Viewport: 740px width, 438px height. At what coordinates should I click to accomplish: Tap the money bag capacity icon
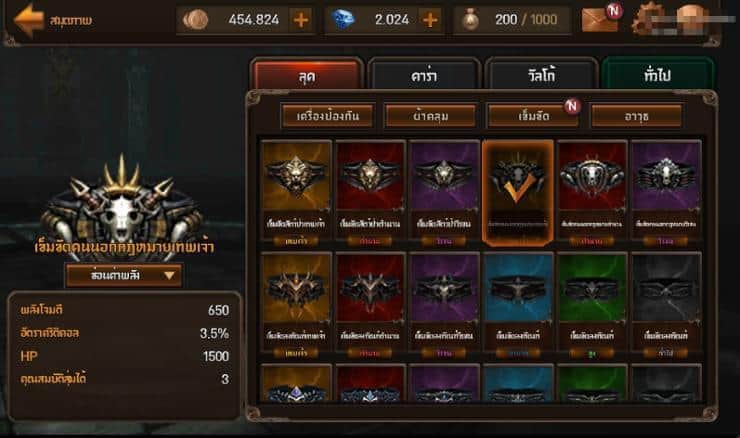click(x=470, y=20)
